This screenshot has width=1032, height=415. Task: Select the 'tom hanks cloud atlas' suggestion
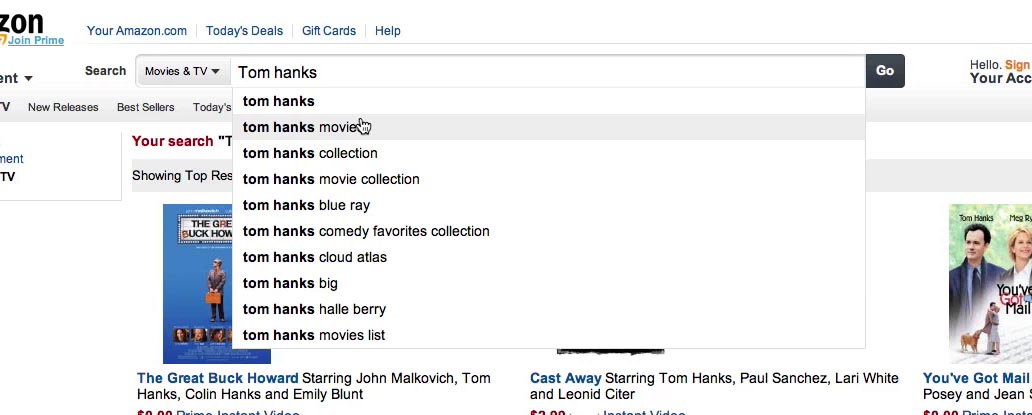pyautogui.click(x=314, y=257)
